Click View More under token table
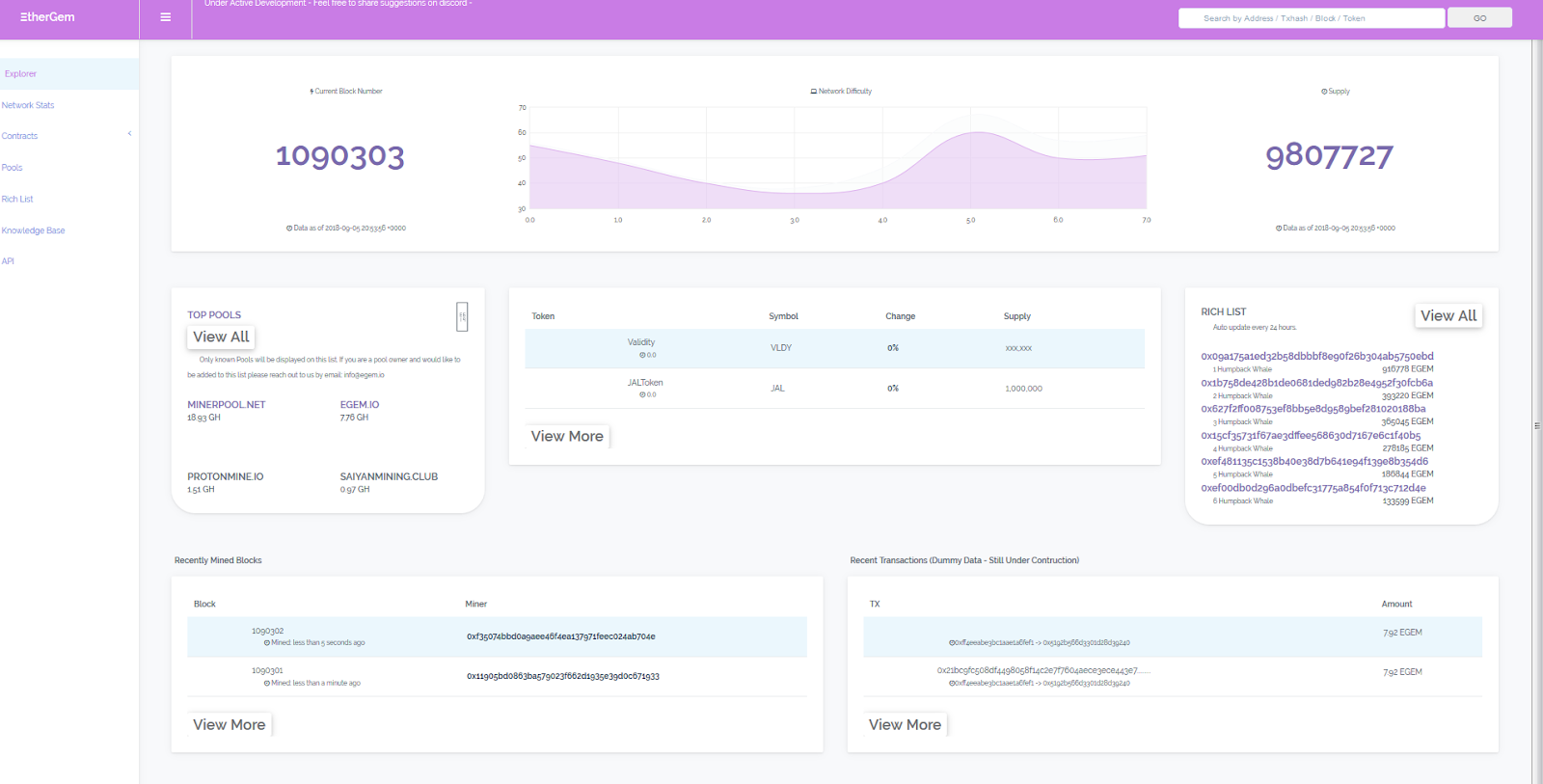The width and height of the screenshot is (1543, 784). [567, 437]
